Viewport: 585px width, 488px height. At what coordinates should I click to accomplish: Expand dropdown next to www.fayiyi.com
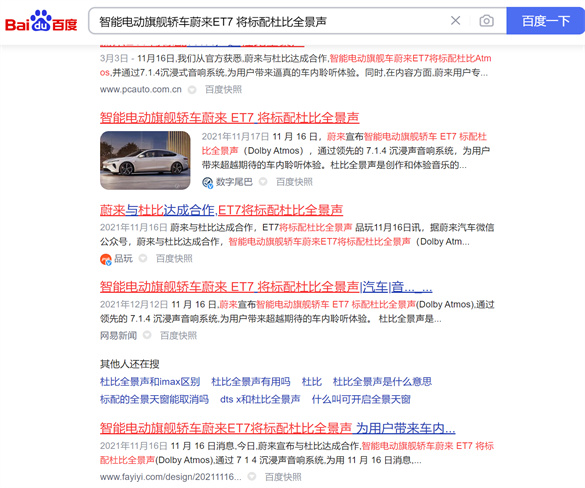click(252, 476)
